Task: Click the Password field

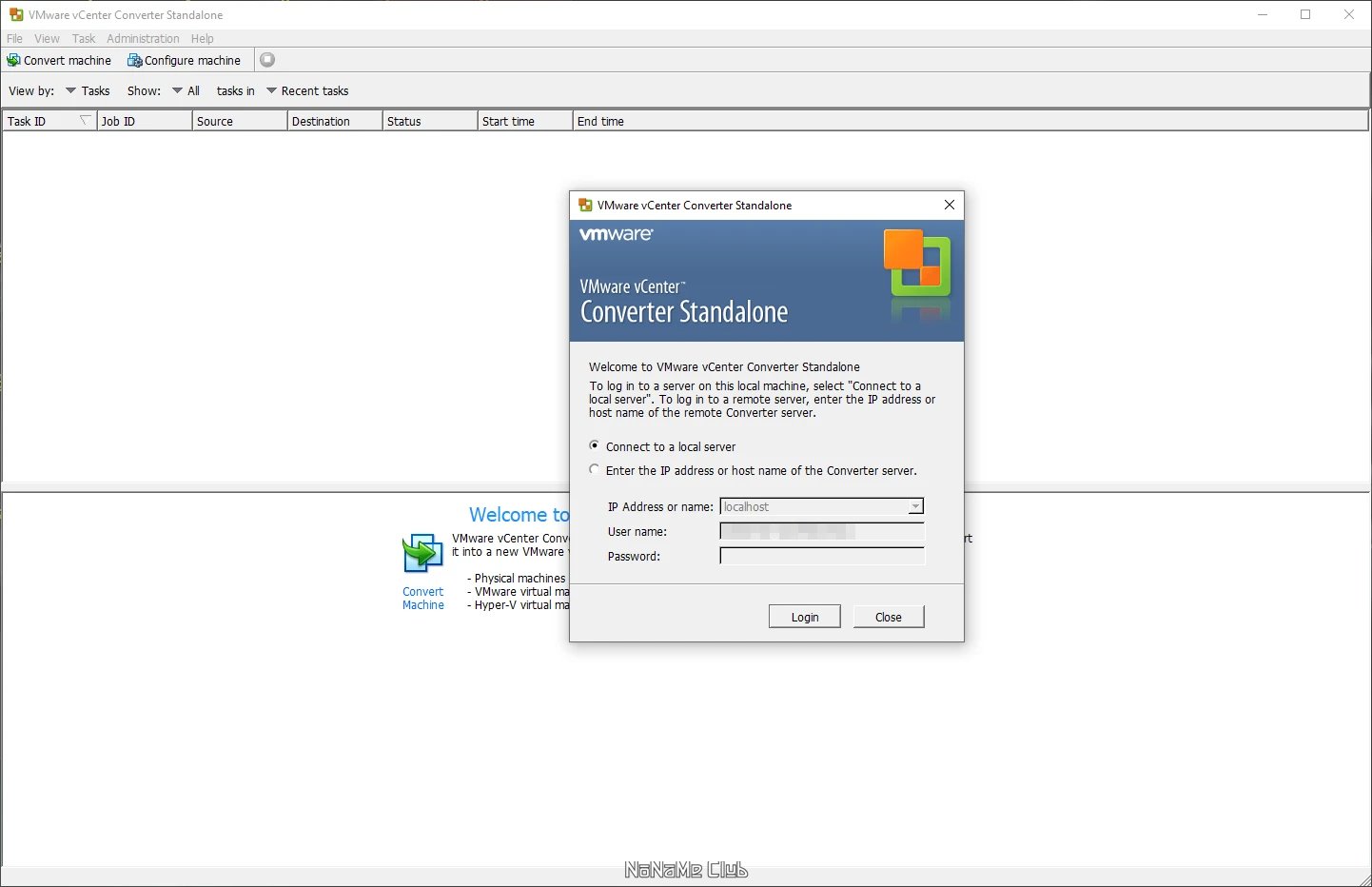Action: (822, 556)
